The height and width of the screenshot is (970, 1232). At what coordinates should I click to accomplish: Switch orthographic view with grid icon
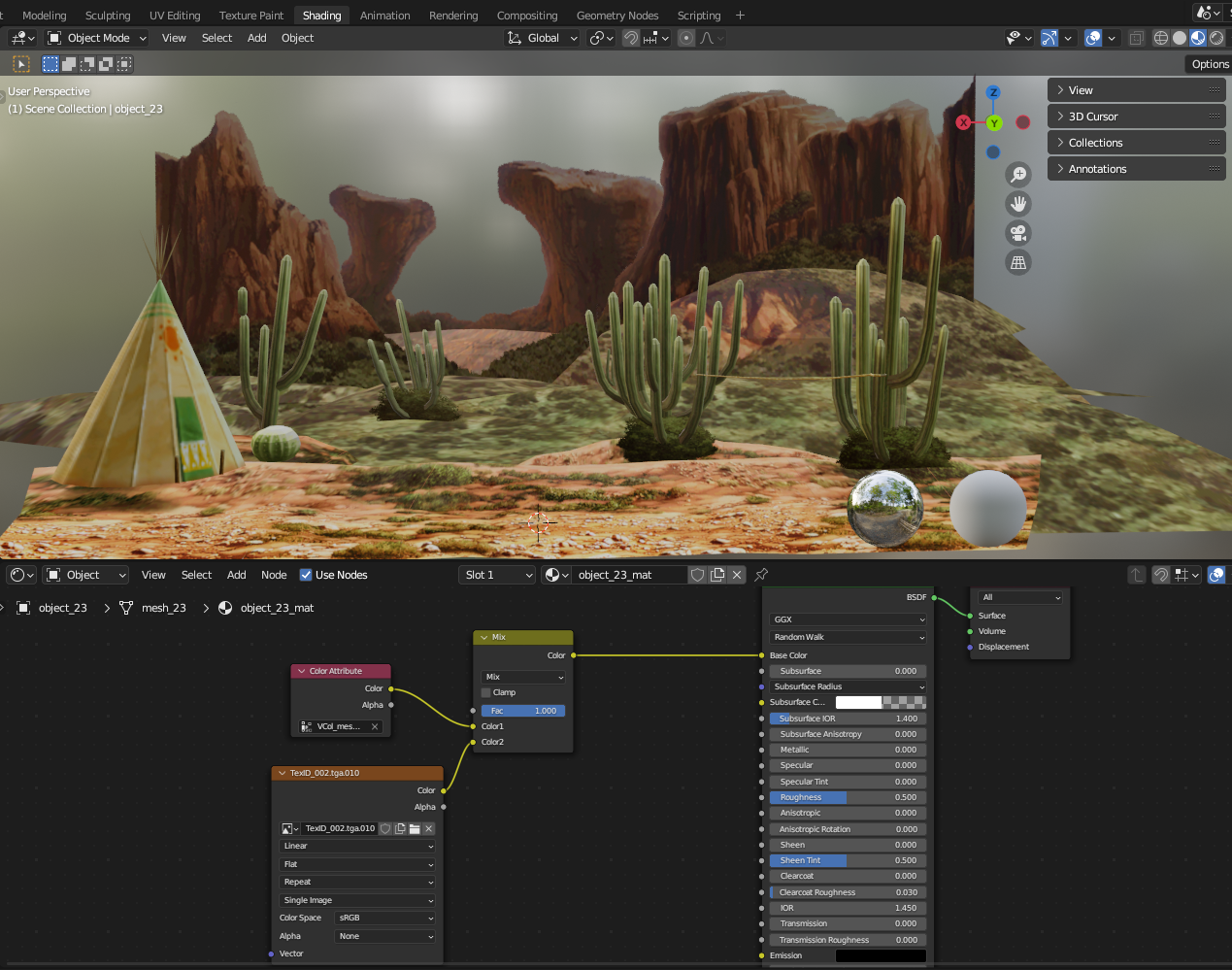tap(1018, 262)
